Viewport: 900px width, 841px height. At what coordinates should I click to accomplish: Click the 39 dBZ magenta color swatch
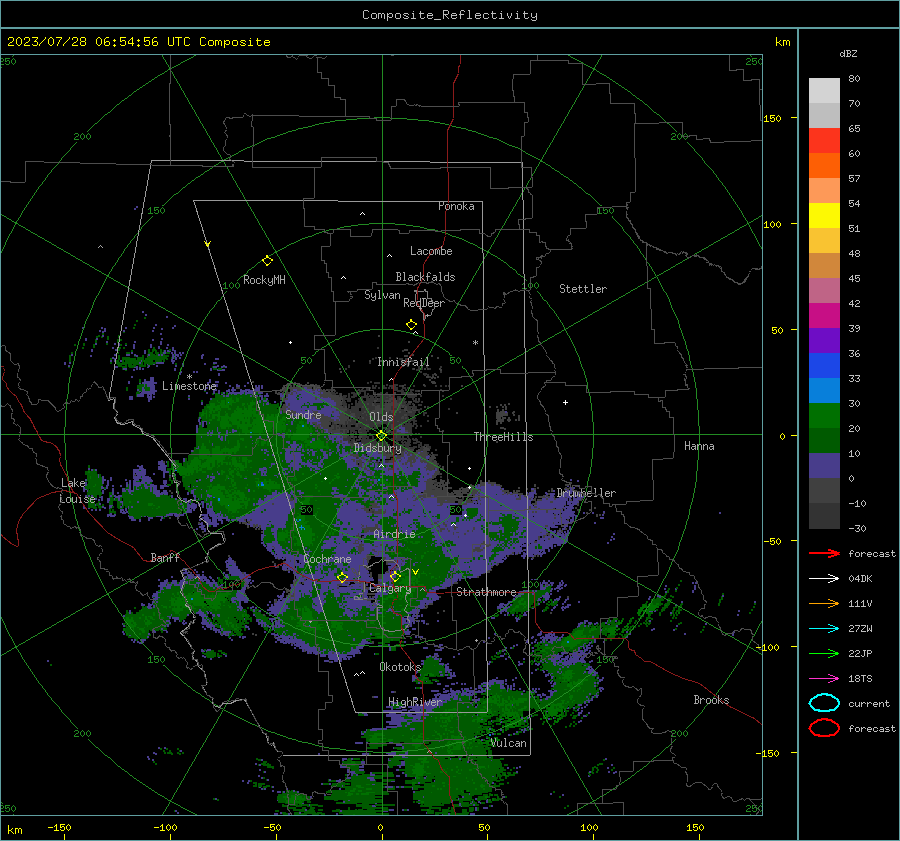tap(824, 315)
